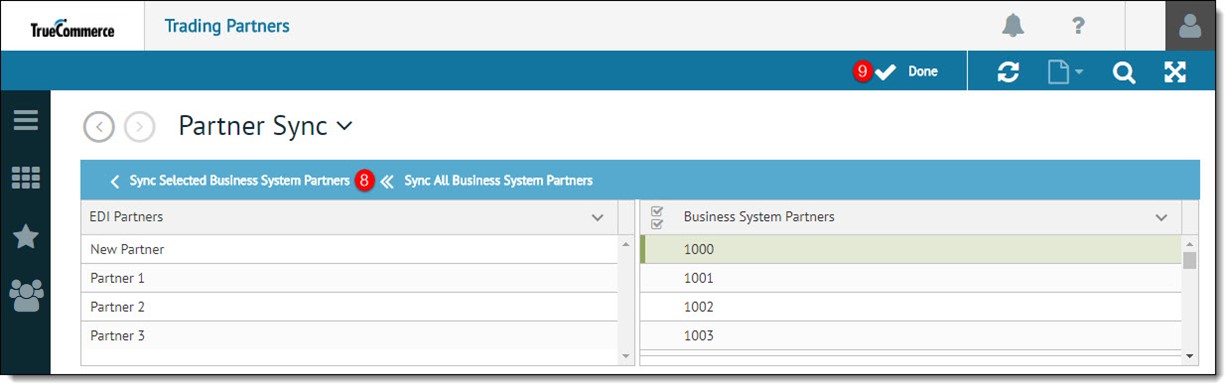The height and width of the screenshot is (384, 1225).
Task: Open the Business System Partners column dropdown arrow
Action: click(x=1162, y=217)
